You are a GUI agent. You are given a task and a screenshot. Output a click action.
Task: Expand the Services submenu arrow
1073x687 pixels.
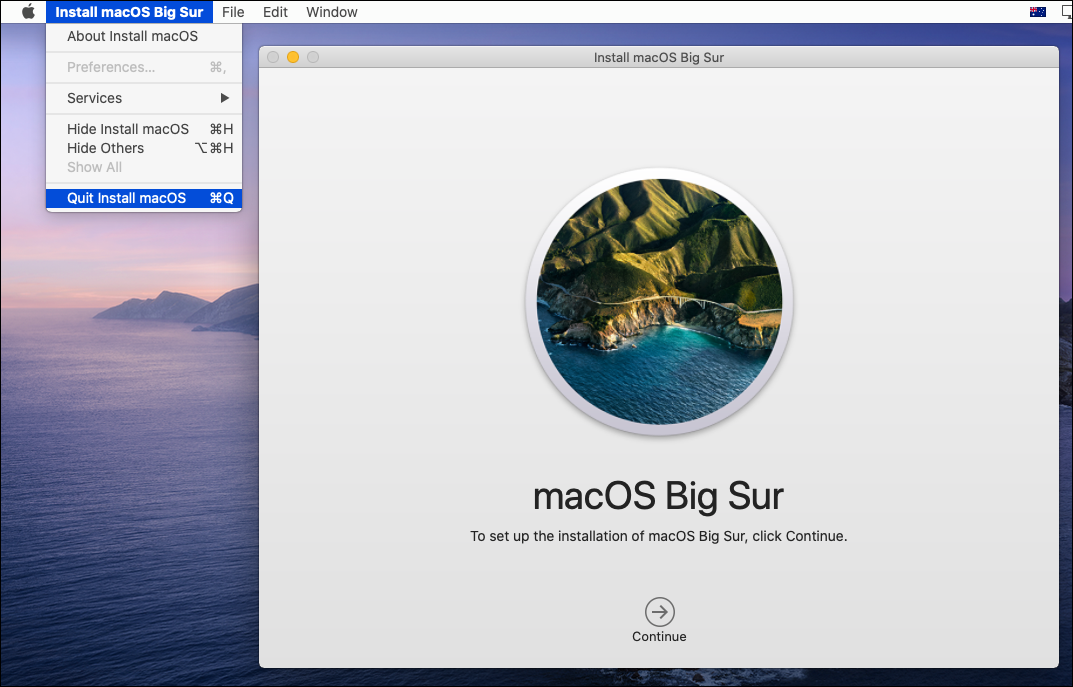tap(225, 98)
